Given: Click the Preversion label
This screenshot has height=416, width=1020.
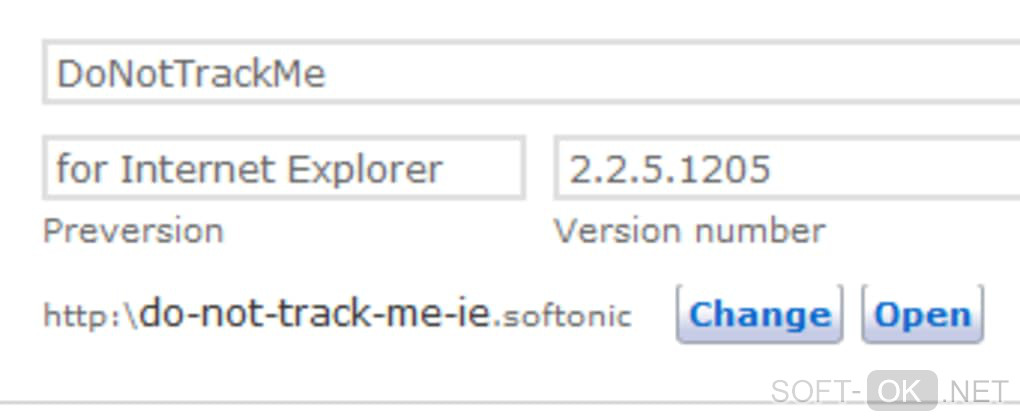Looking at the screenshot, I should pos(133,231).
